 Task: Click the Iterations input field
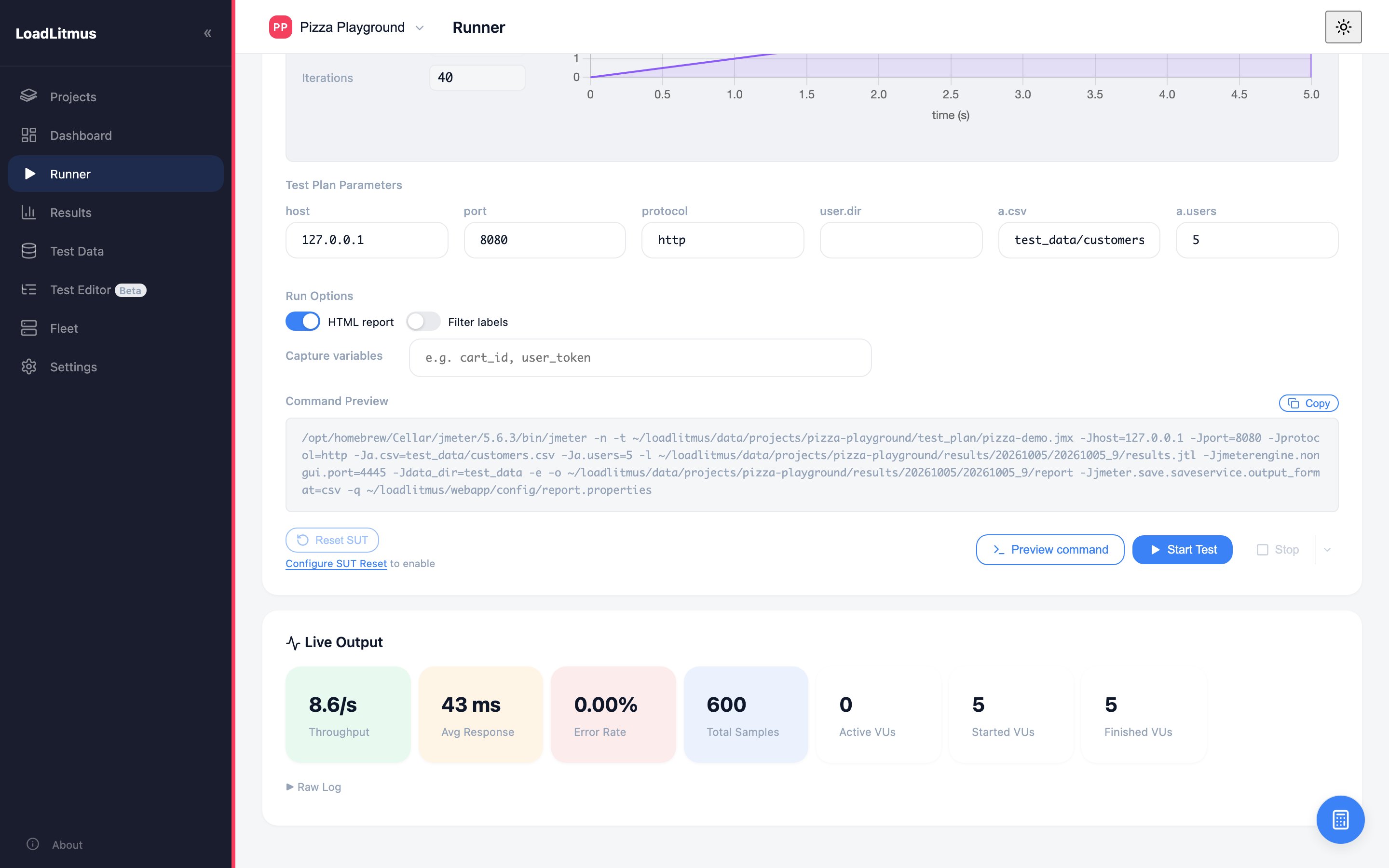click(x=477, y=78)
